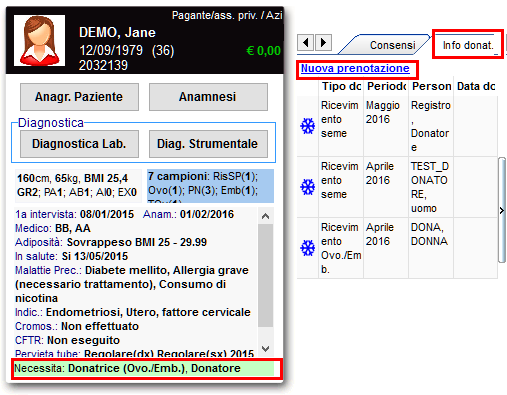Click patient name DEMO, Jane
The height and width of the screenshot is (395, 507).
pyautogui.click(x=117, y=32)
